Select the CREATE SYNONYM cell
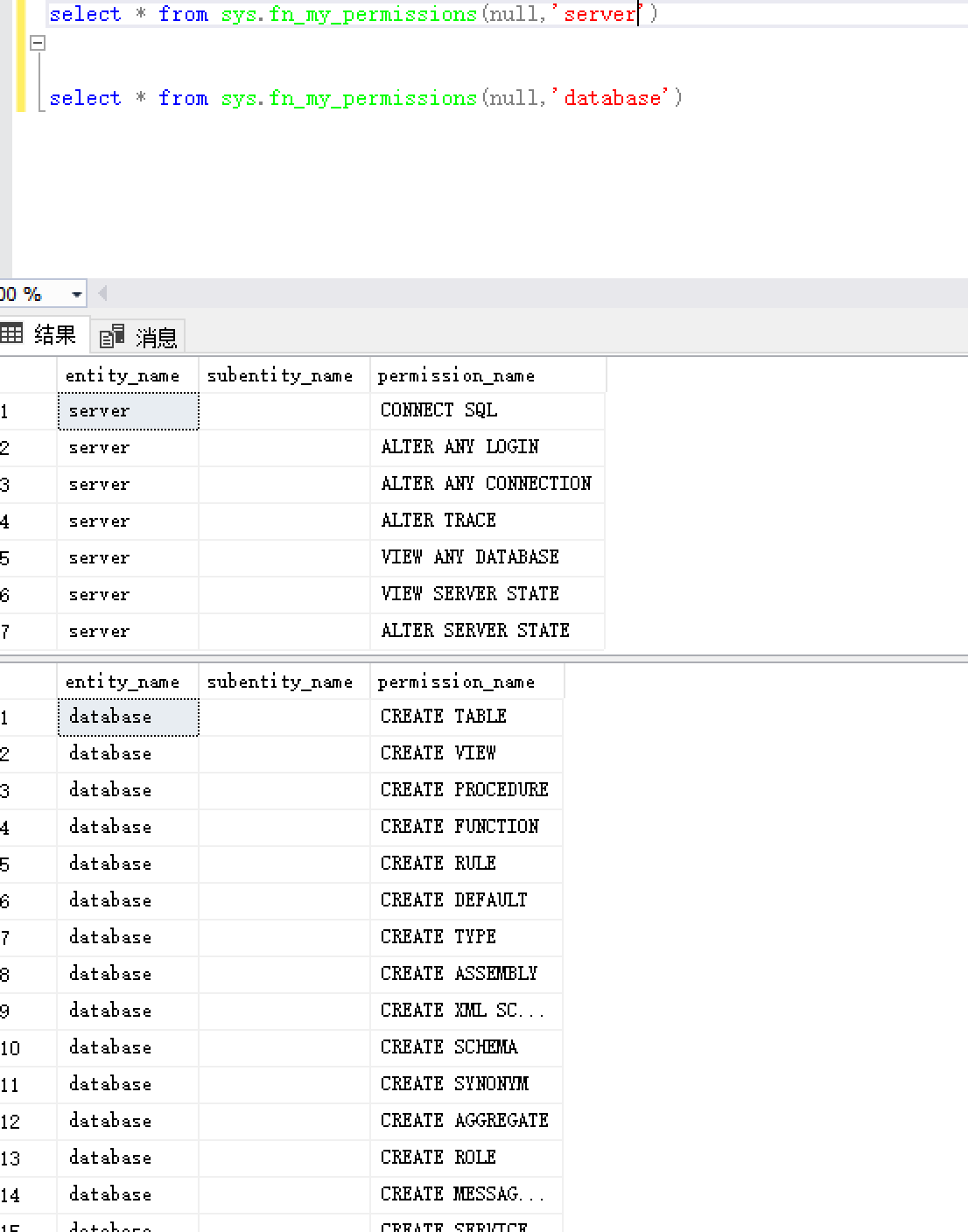The image size is (968, 1232). click(466, 1084)
